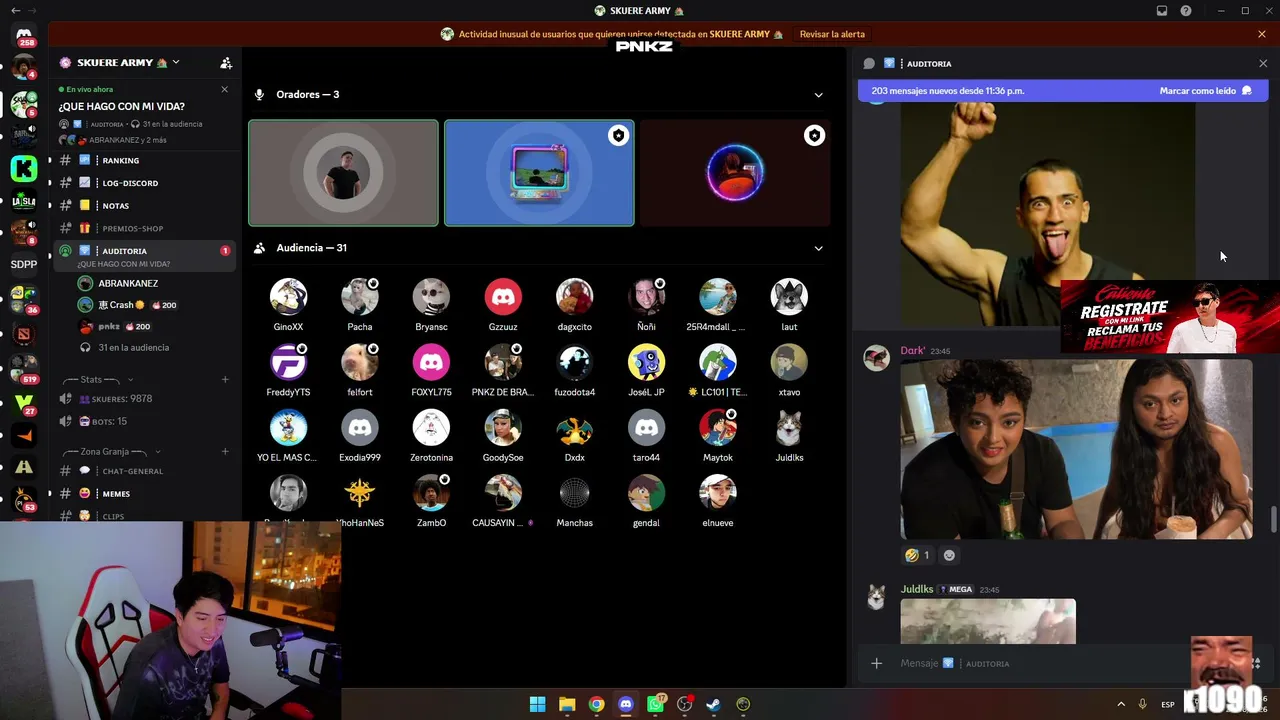The image size is (1280, 720).
Task: Click Exodia999 audience avatar
Action: pos(360,428)
